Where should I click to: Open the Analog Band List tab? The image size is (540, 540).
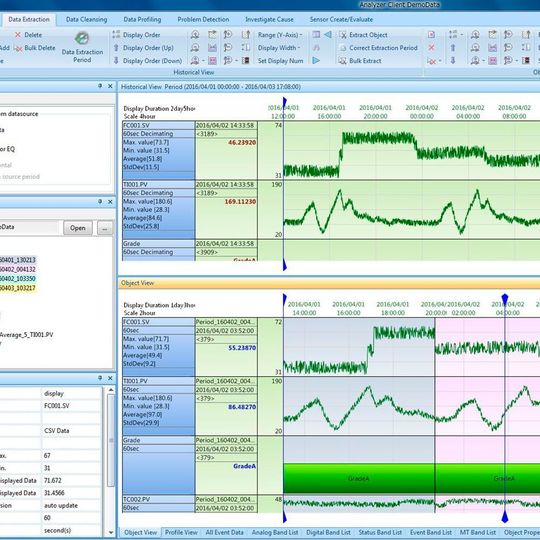tap(275, 532)
